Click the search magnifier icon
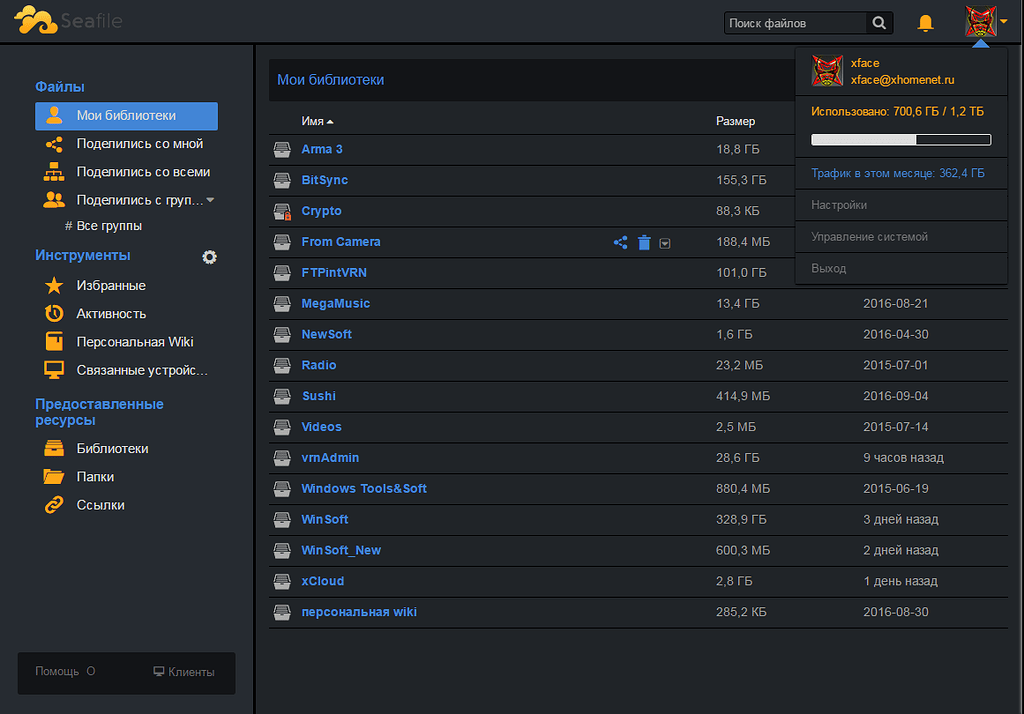Image resolution: width=1024 pixels, height=714 pixels. tap(879, 23)
